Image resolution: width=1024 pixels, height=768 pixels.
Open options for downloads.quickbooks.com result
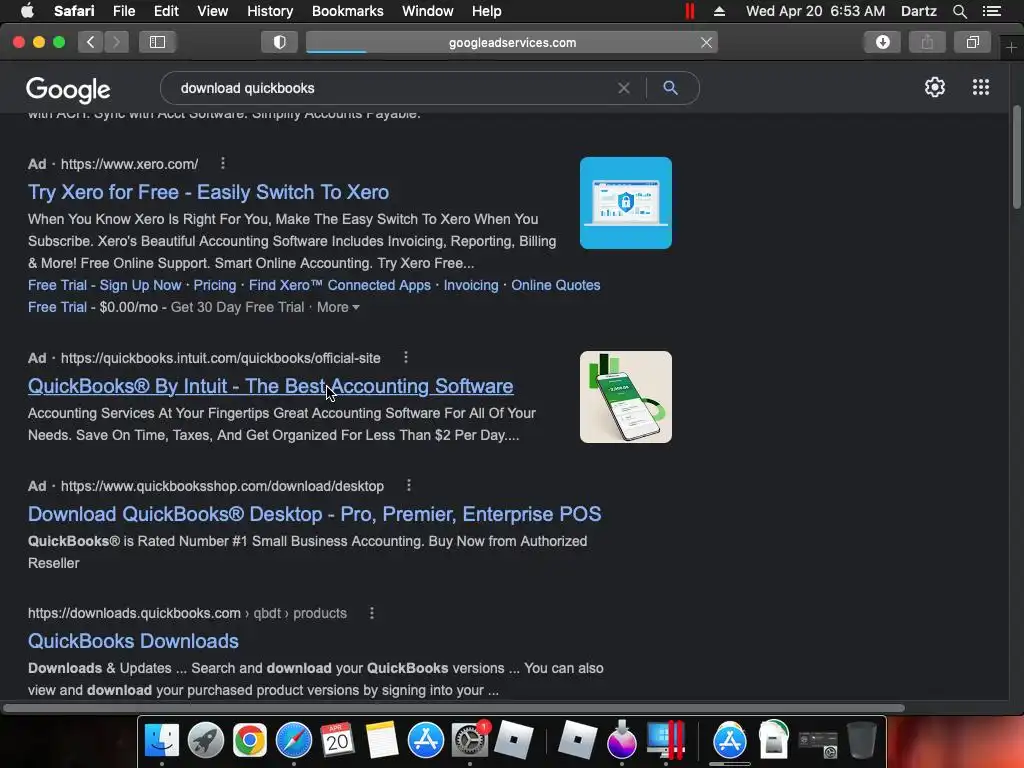372,613
